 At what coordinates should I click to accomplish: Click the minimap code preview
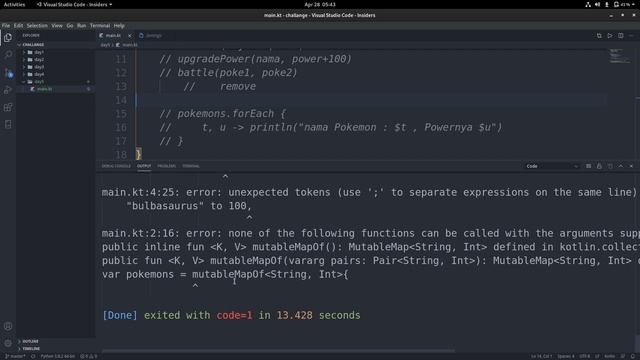pos(620,56)
